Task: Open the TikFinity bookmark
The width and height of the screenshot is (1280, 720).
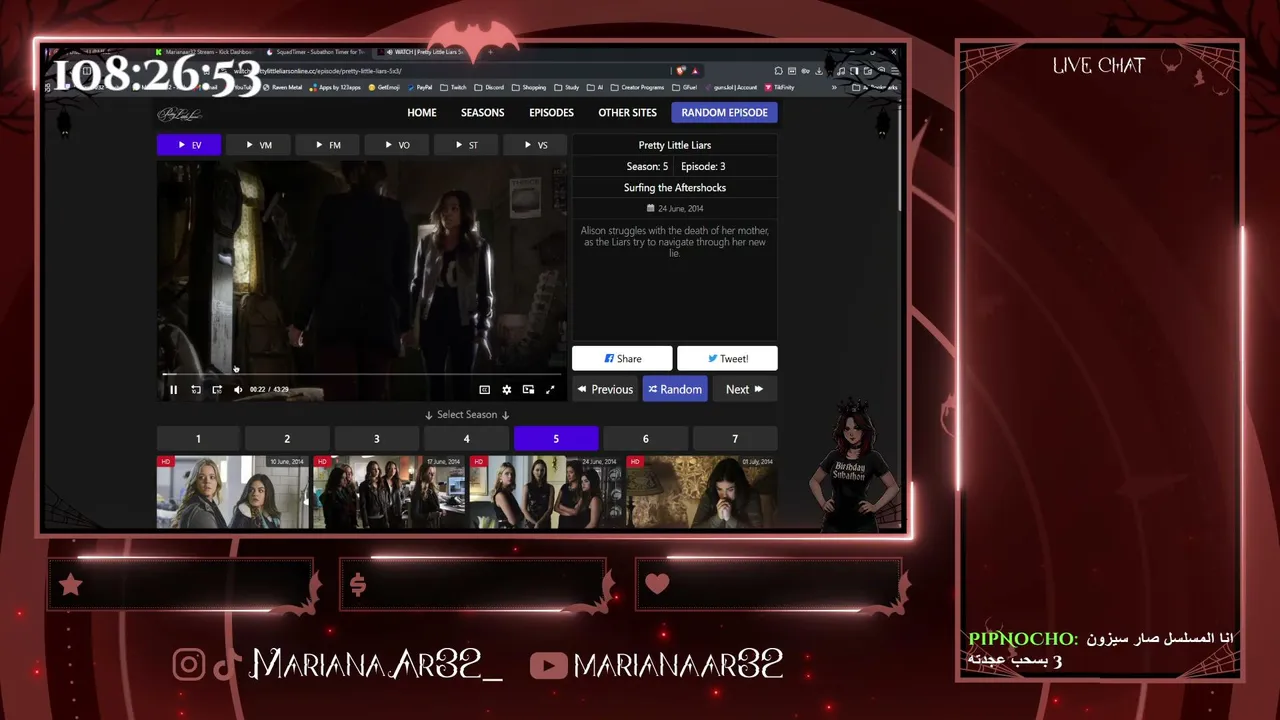Action: tap(779, 88)
